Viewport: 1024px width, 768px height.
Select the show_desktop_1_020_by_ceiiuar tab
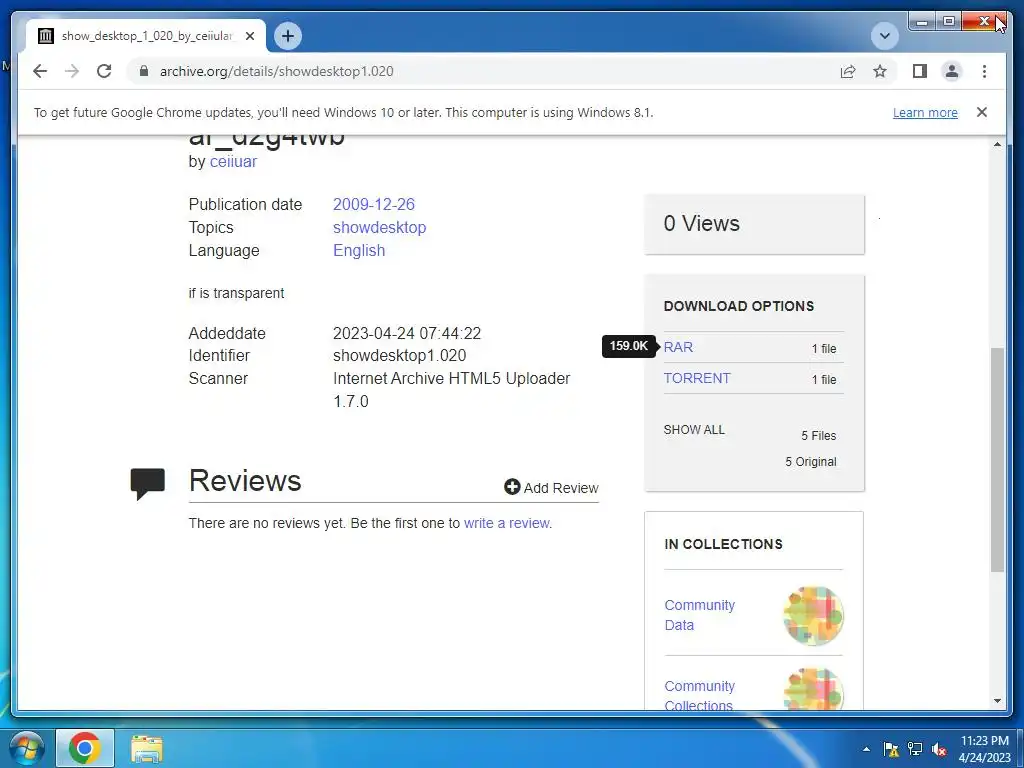point(146,36)
